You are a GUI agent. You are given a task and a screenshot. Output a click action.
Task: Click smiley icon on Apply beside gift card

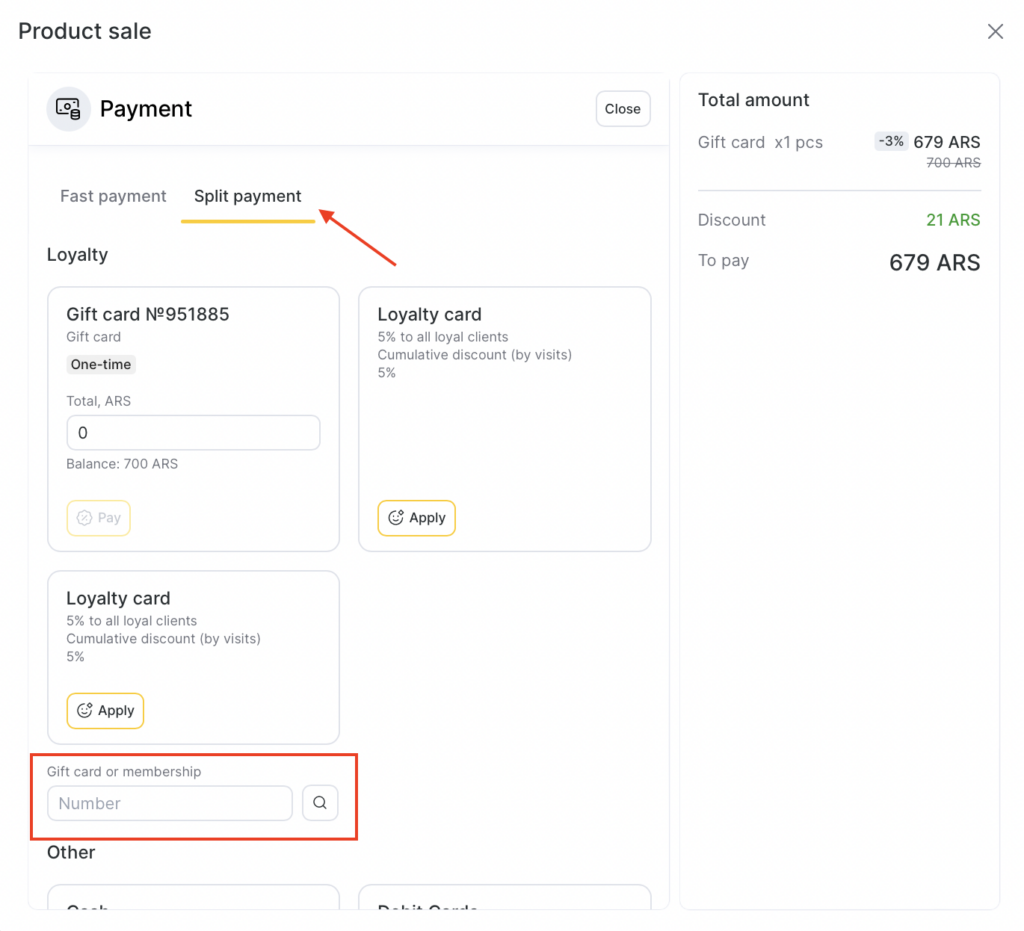pyautogui.click(x=396, y=518)
